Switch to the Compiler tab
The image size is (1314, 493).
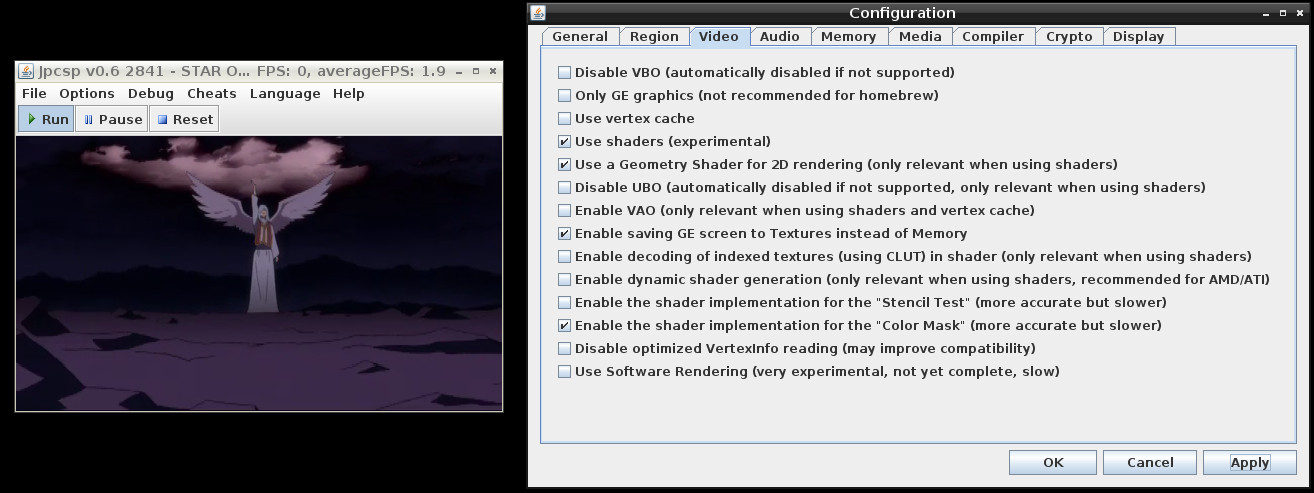[x=993, y=36]
